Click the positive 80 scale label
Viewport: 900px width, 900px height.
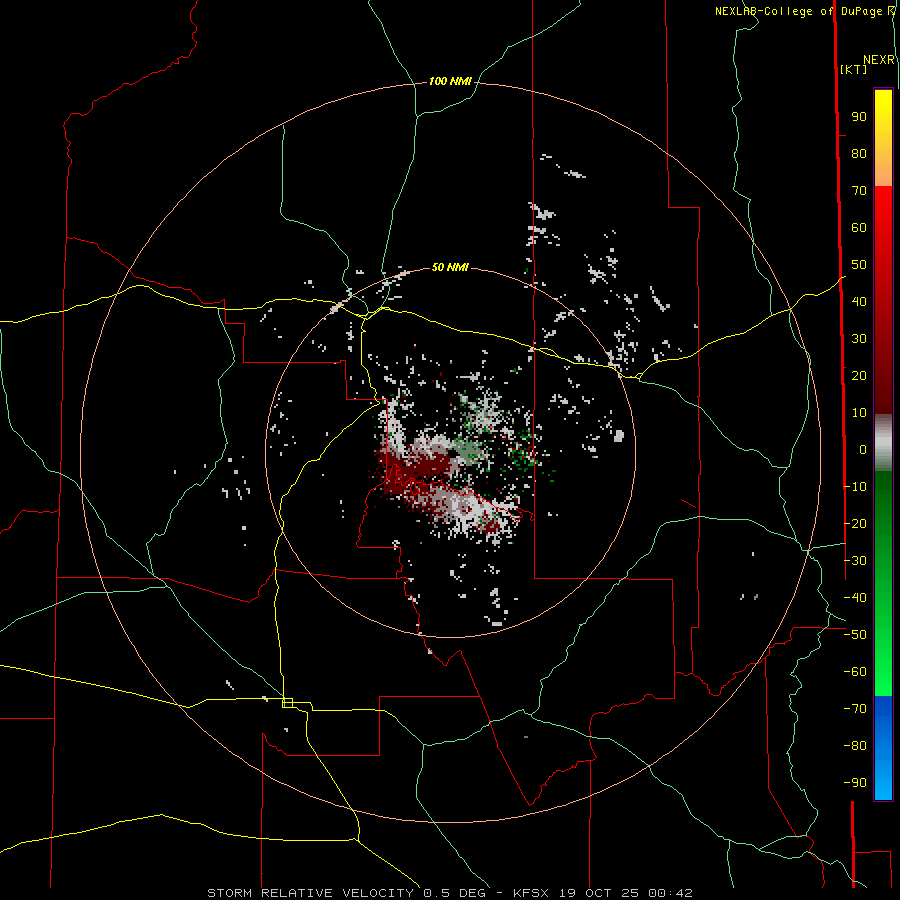point(859,154)
